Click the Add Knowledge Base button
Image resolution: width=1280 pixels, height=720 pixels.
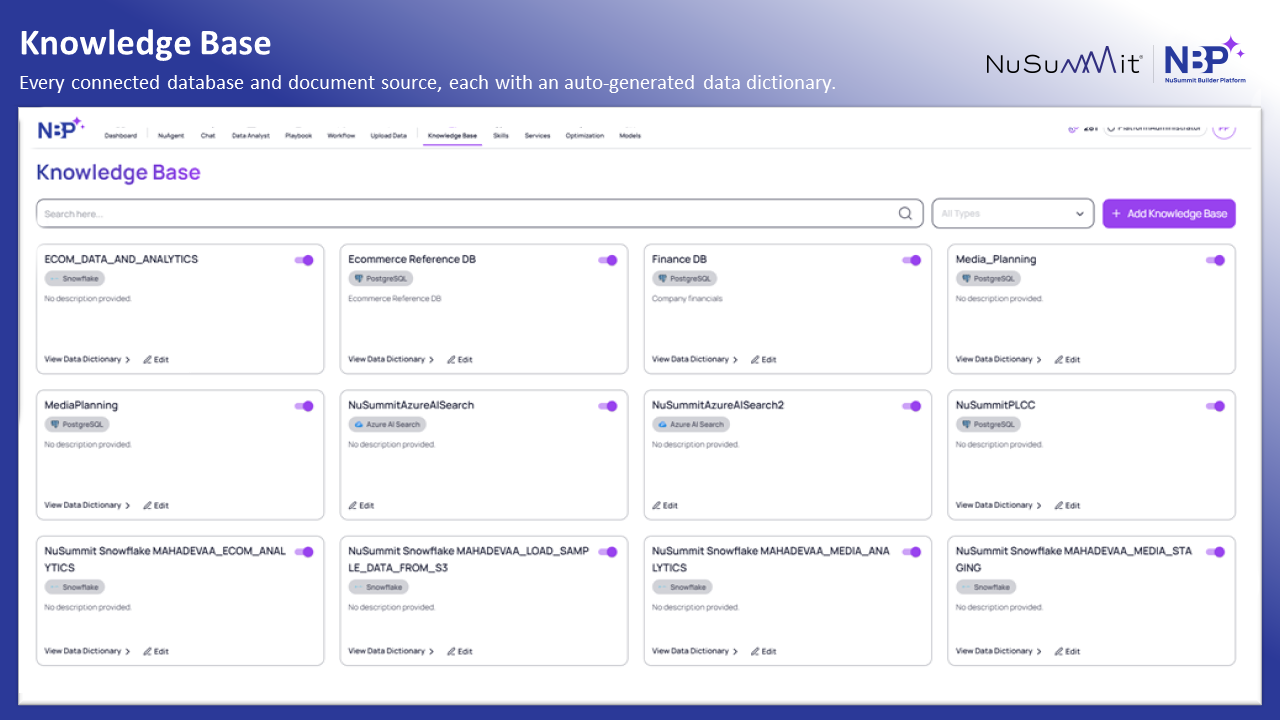pyautogui.click(x=1169, y=213)
